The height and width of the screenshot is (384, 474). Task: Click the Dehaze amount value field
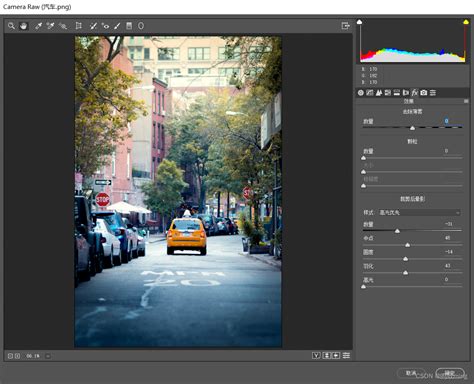[x=446, y=121]
